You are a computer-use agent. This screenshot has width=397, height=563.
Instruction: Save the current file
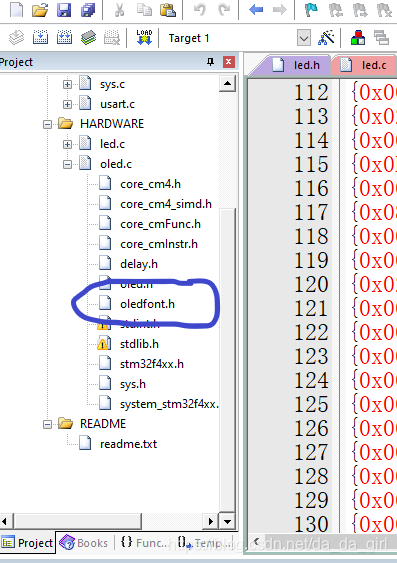(x=64, y=9)
